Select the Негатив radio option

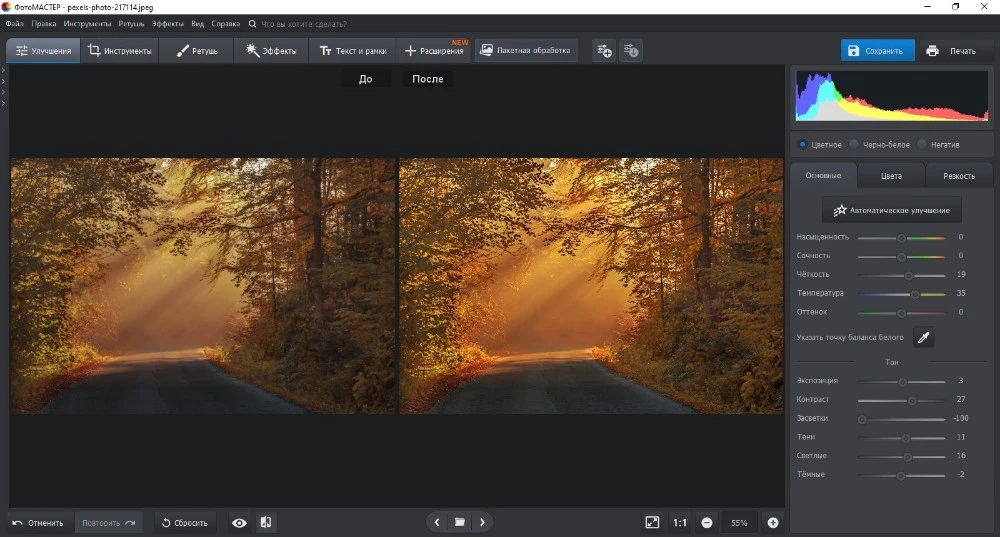click(922, 145)
